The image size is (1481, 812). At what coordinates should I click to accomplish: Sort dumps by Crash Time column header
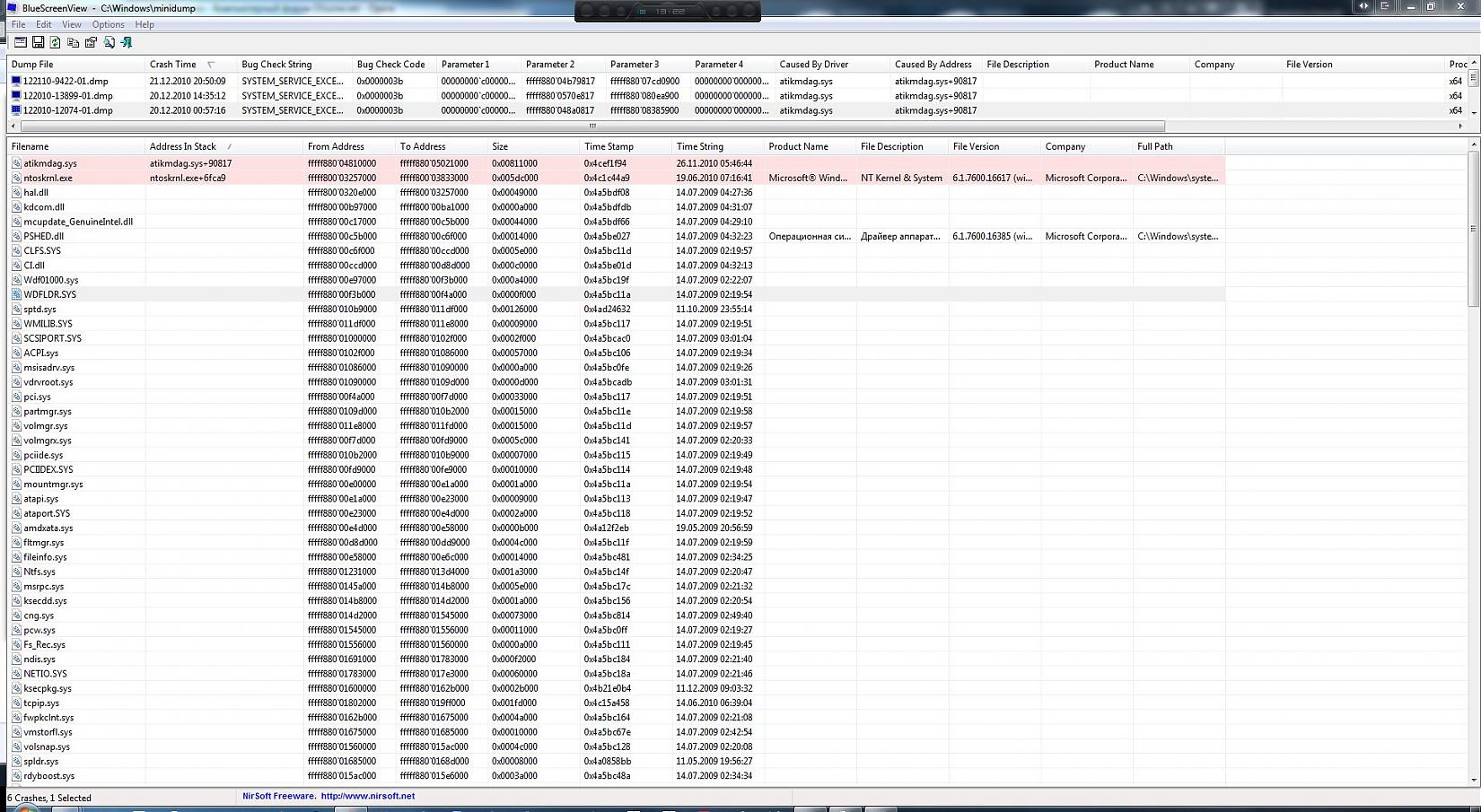click(x=172, y=65)
